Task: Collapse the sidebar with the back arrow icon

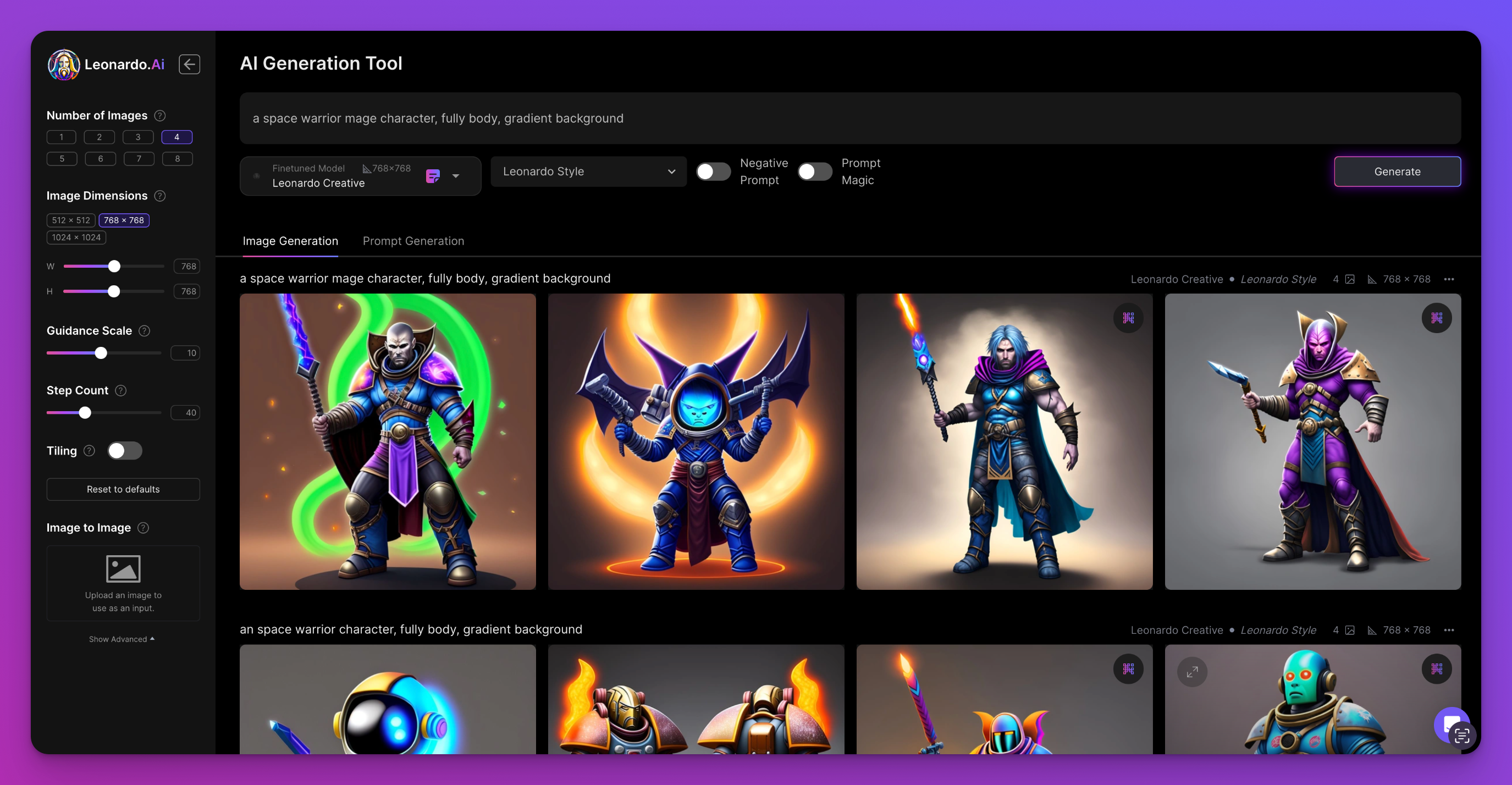Action: [x=189, y=64]
